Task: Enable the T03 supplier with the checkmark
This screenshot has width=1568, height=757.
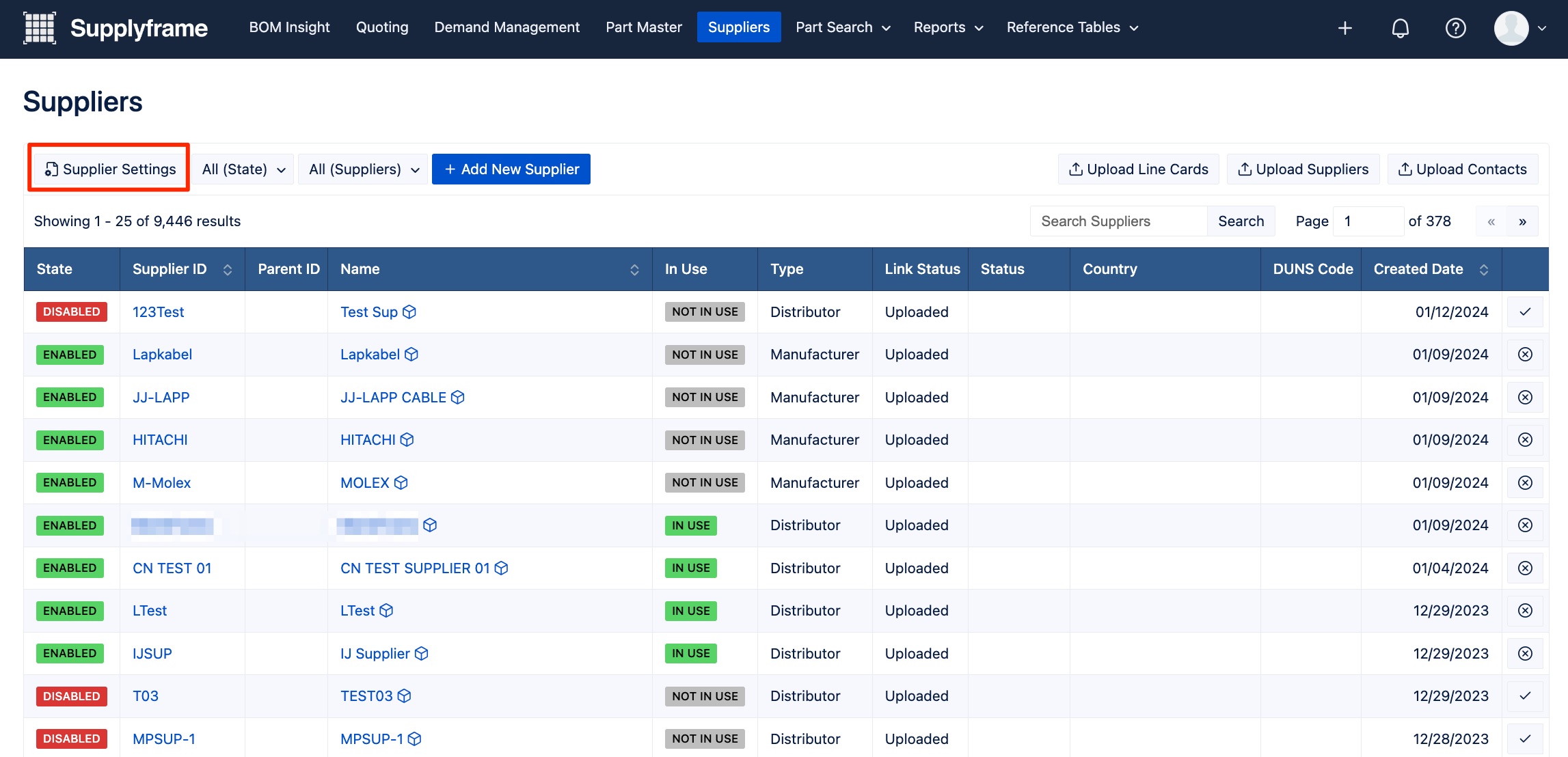Action: pyautogui.click(x=1525, y=696)
